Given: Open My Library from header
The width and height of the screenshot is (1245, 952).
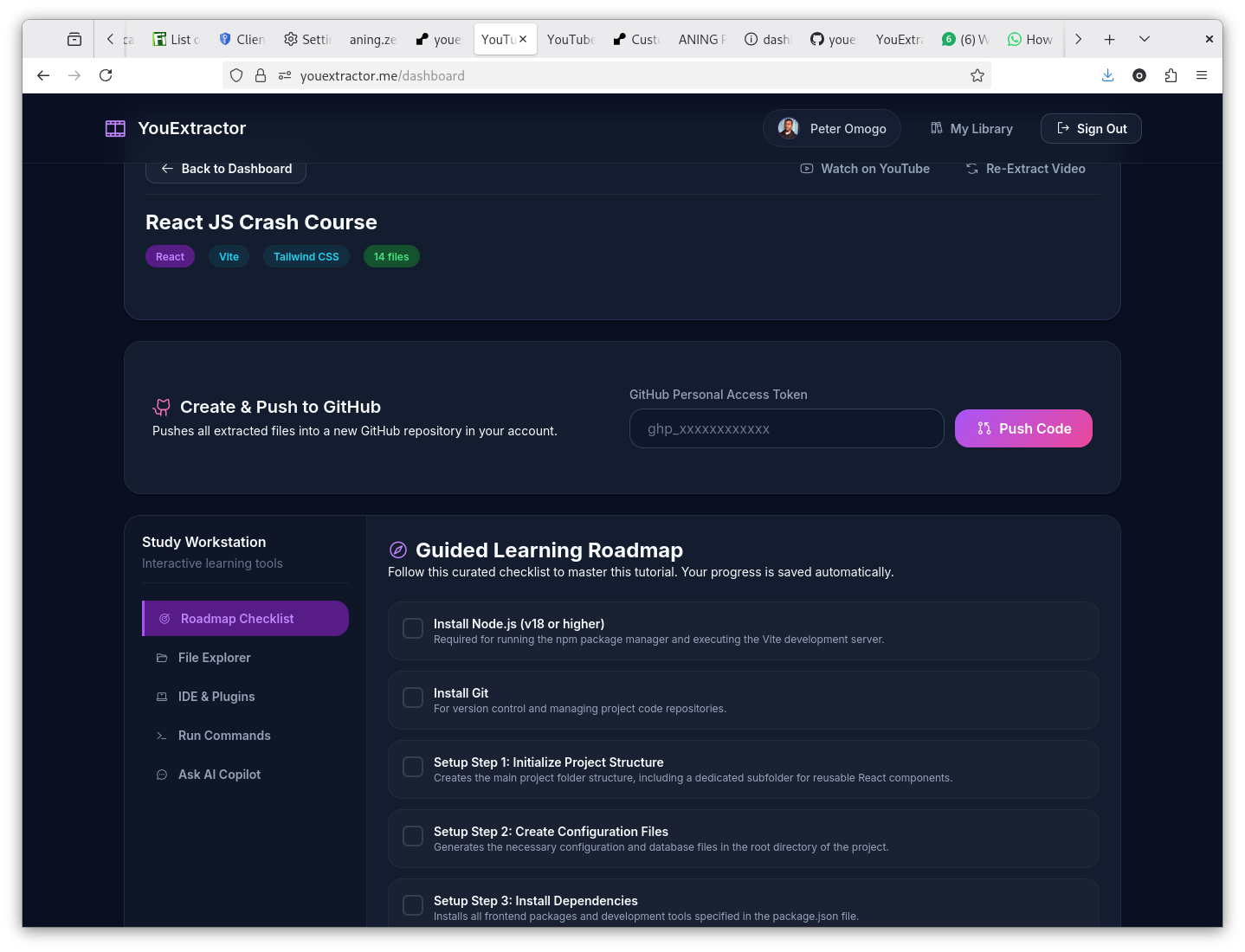Looking at the screenshot, I should pyautogui.click(x=971, y=129).
